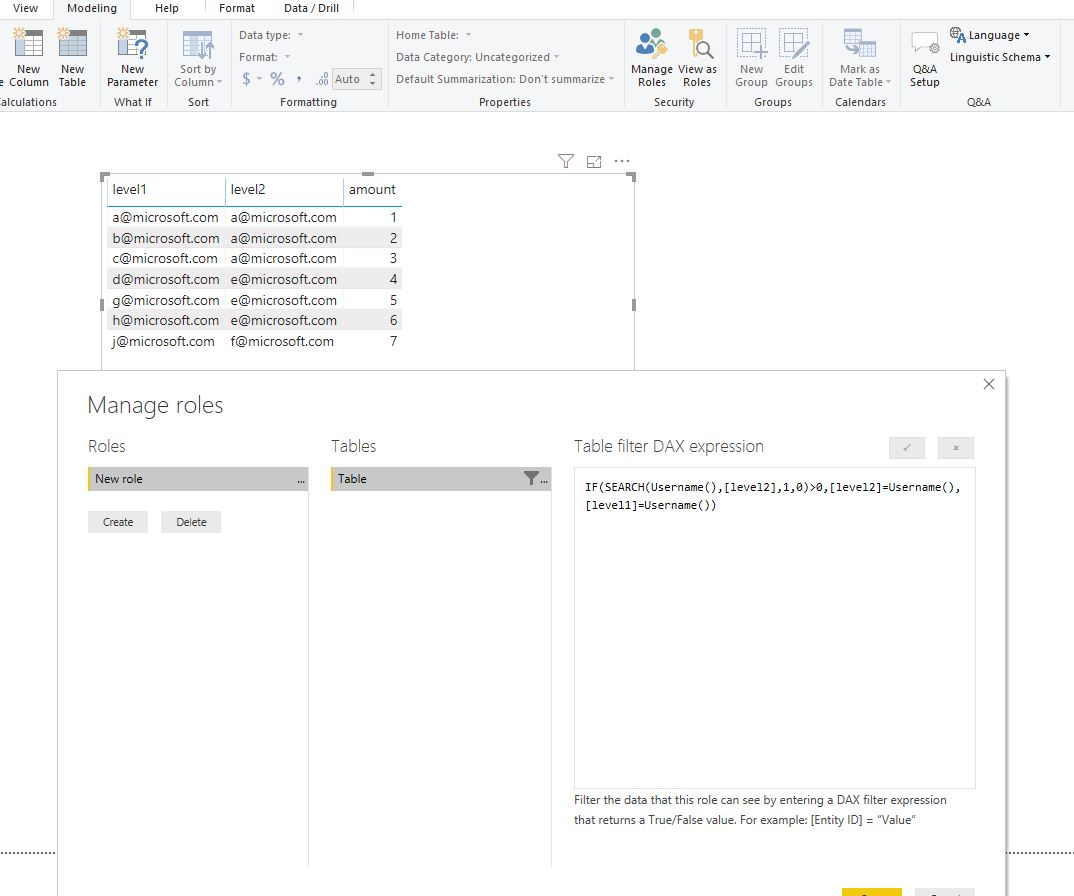1074x896 pixels.
Task: Click the b@microsoft.com cell
Action: (x=166, y=238)
